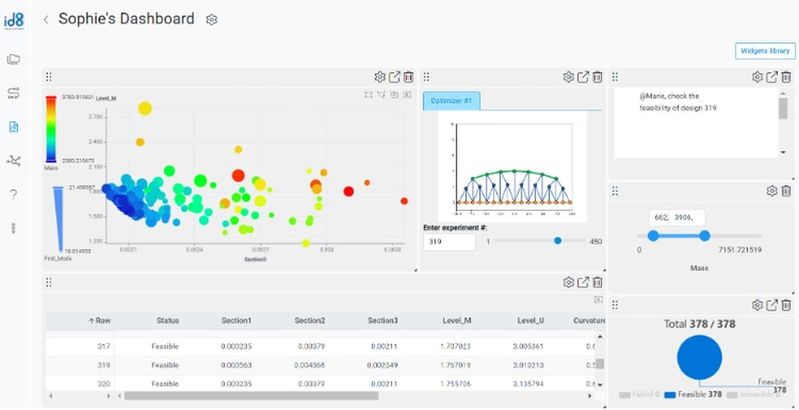Open settings gear of the Mass slider widget
Viewport: 799px width, 410px height.
[771, 191]
